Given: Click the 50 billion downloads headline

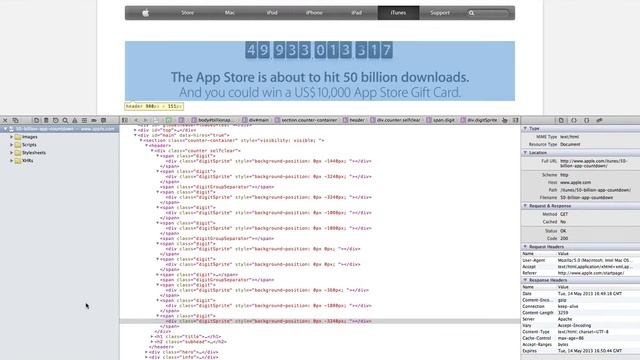Looking at the screenshot, I should pyautogui.click(x=320, y=77).
